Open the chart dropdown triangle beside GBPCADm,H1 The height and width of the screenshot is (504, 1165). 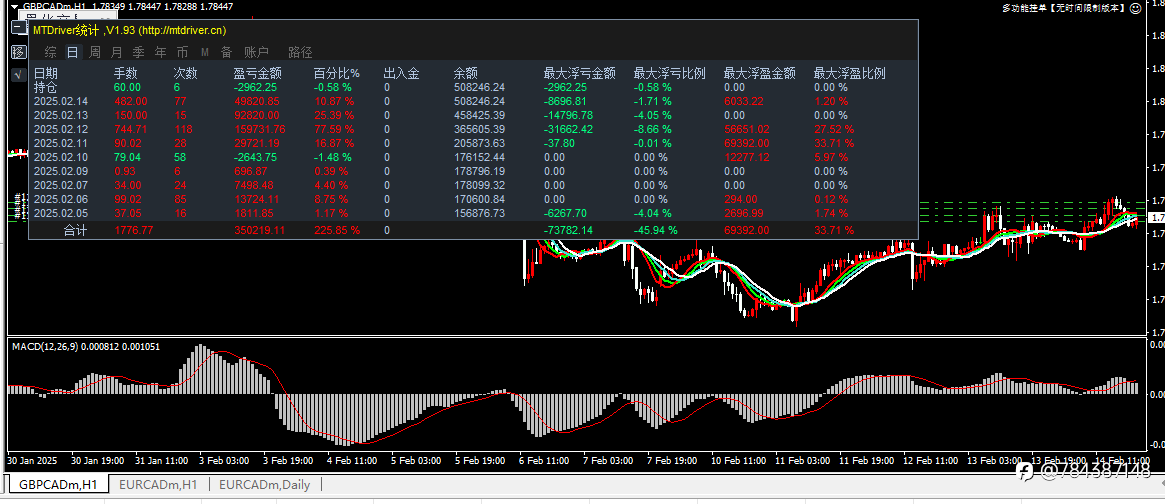click(x=13, y=7)
